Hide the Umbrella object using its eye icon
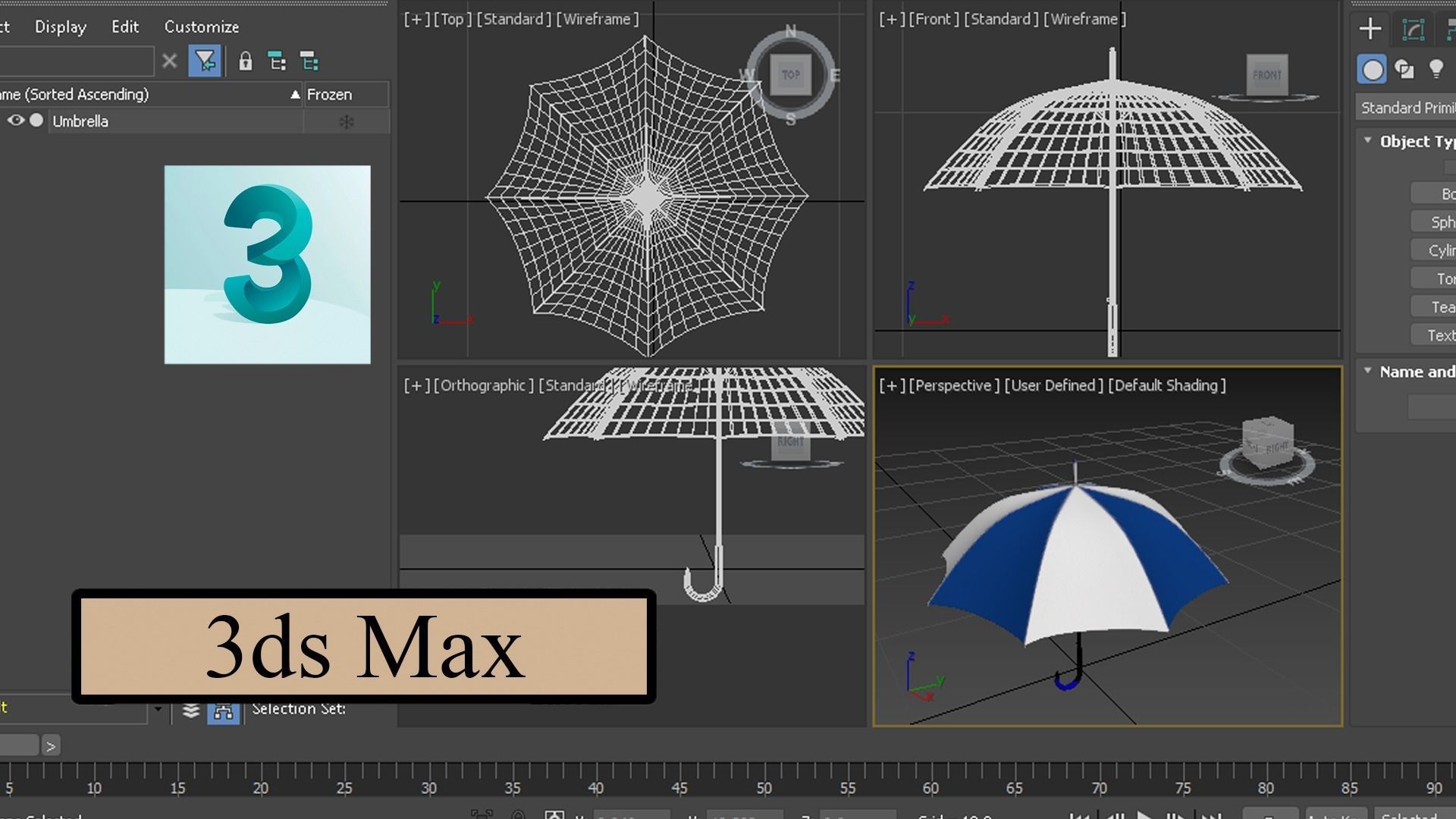Screen dimensions: 1456x819 coord(16,121)
